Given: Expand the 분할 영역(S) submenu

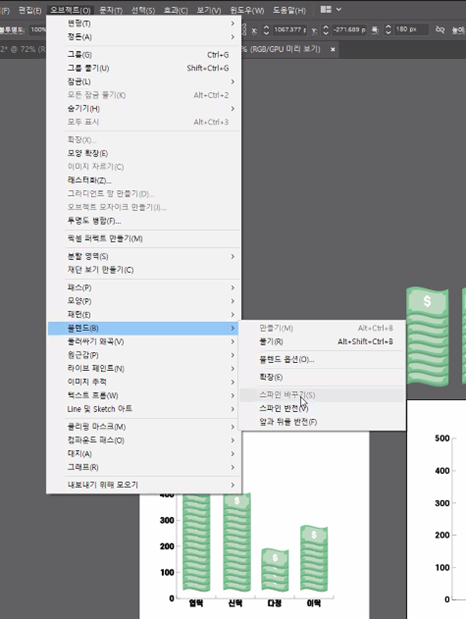Looking at the screenshot, I should point(143,257).
